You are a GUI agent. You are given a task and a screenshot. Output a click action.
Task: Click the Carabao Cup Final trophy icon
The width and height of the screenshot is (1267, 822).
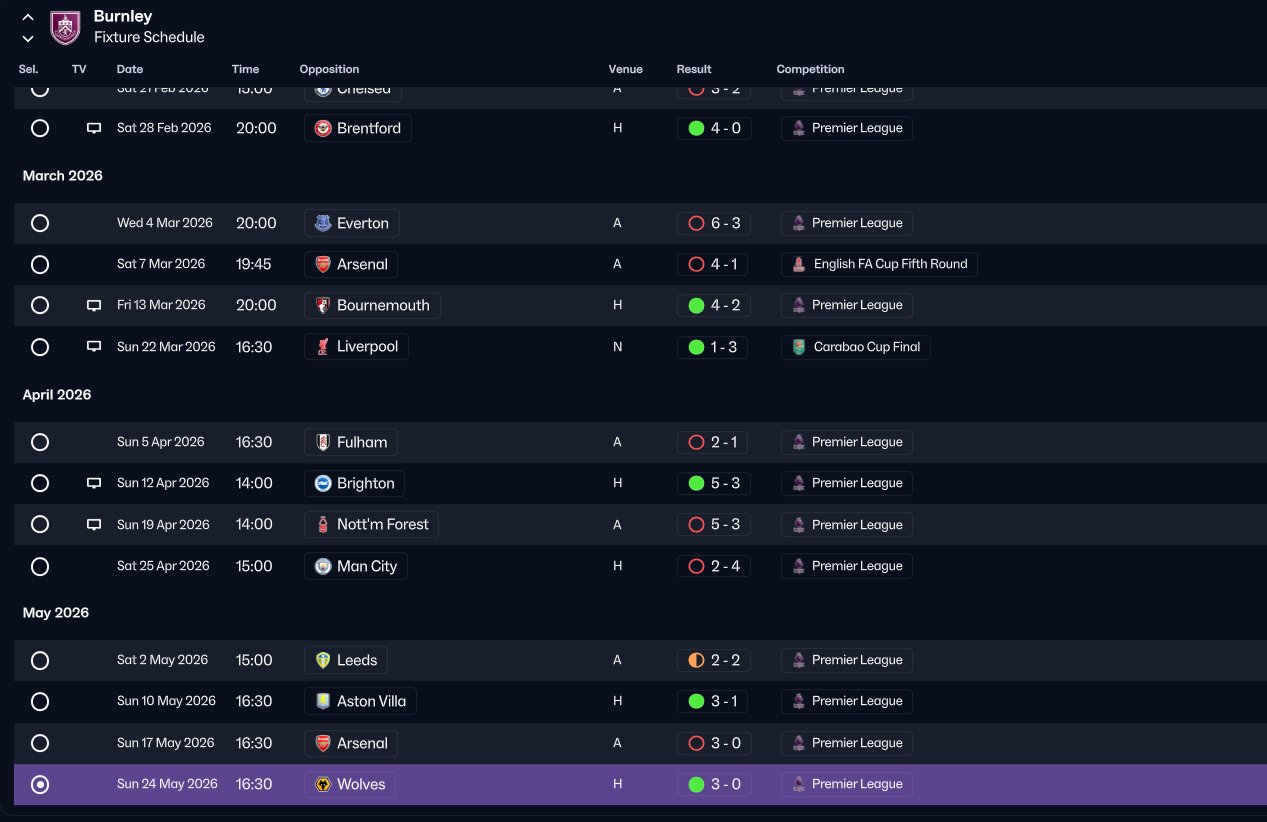pyautogui.click(x=798, y=347)
